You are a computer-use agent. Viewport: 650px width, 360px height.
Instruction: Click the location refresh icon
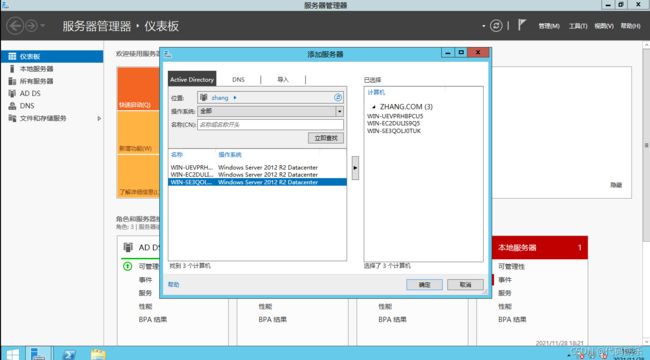(338, 97)
